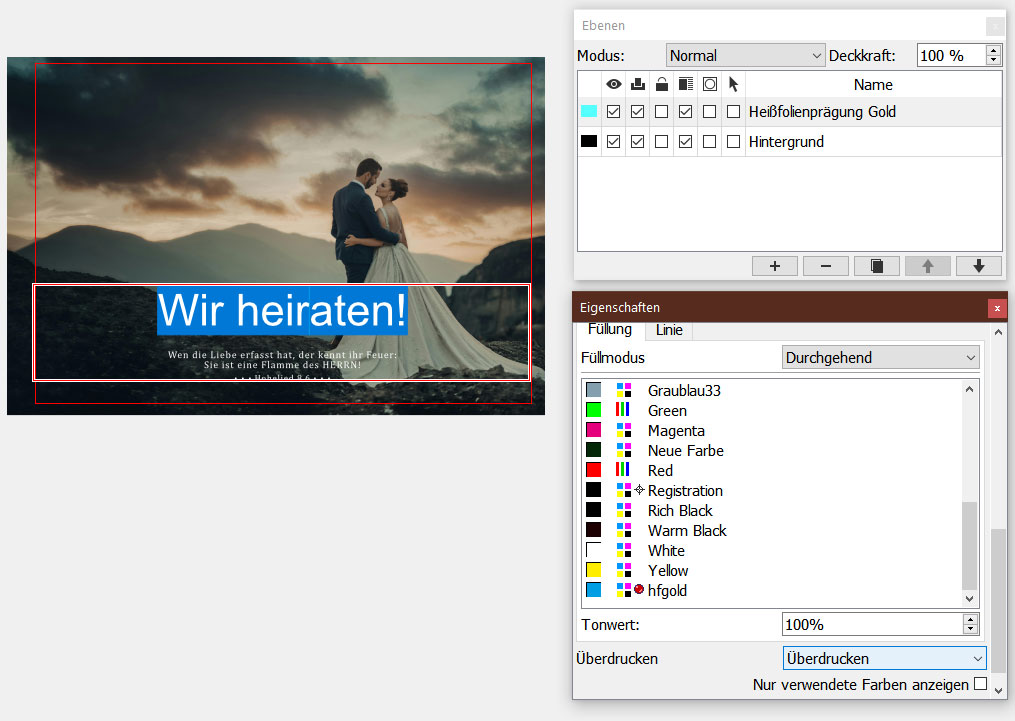This screenshot has width=1015, height=721.
Task: Add a new layer with plus button
Action: 775,265
